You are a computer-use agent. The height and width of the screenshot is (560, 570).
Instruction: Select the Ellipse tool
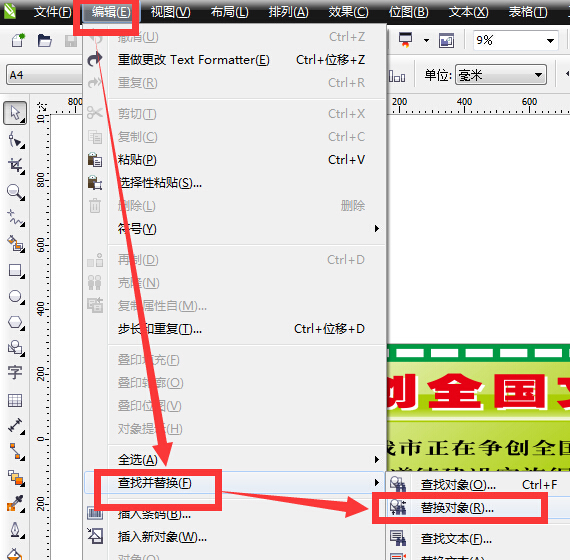(x=15, y=296)
